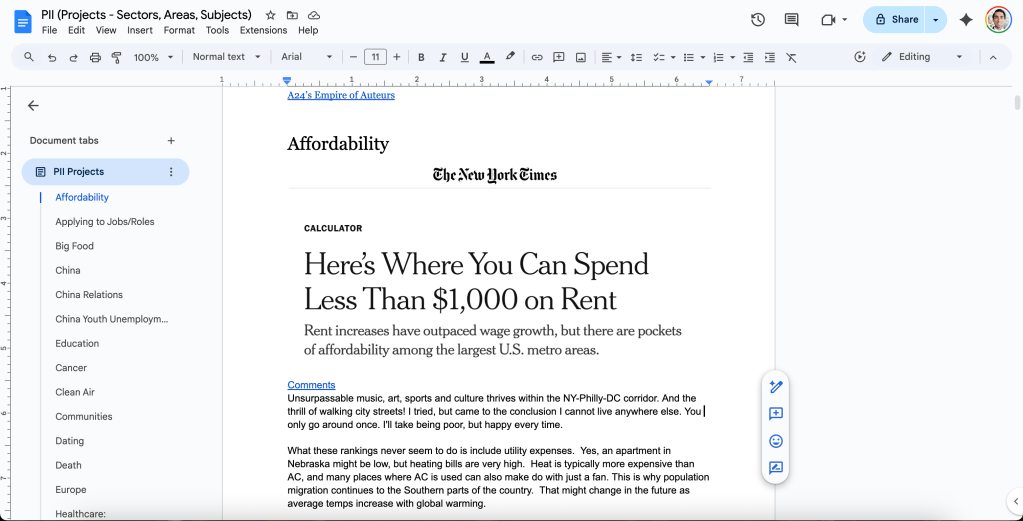Star this document
This screenshot has width=1023, height=521.
[x=271, y=16]
